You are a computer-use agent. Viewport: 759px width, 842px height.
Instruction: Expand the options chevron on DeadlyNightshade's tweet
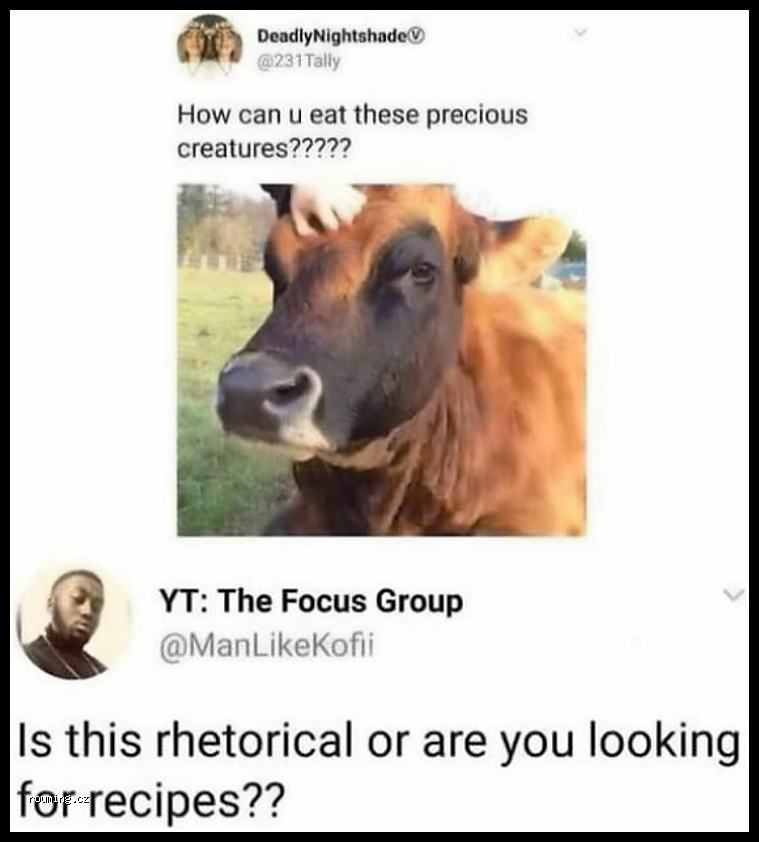(x=580, y=33)
